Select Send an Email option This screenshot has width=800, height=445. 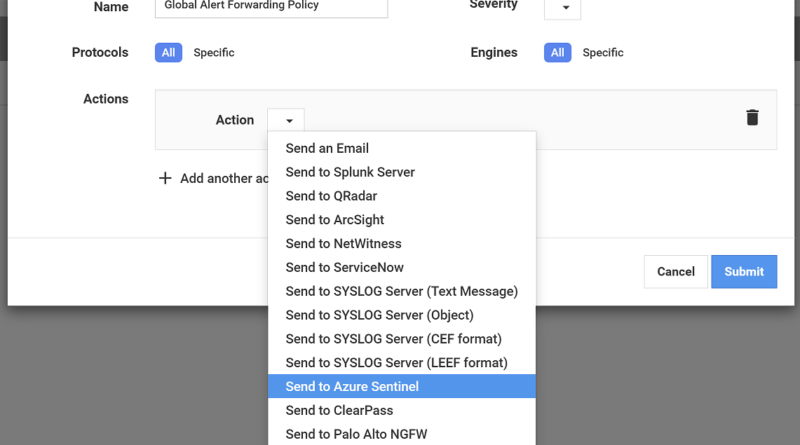pyautogui.click(x=402, y=148)
